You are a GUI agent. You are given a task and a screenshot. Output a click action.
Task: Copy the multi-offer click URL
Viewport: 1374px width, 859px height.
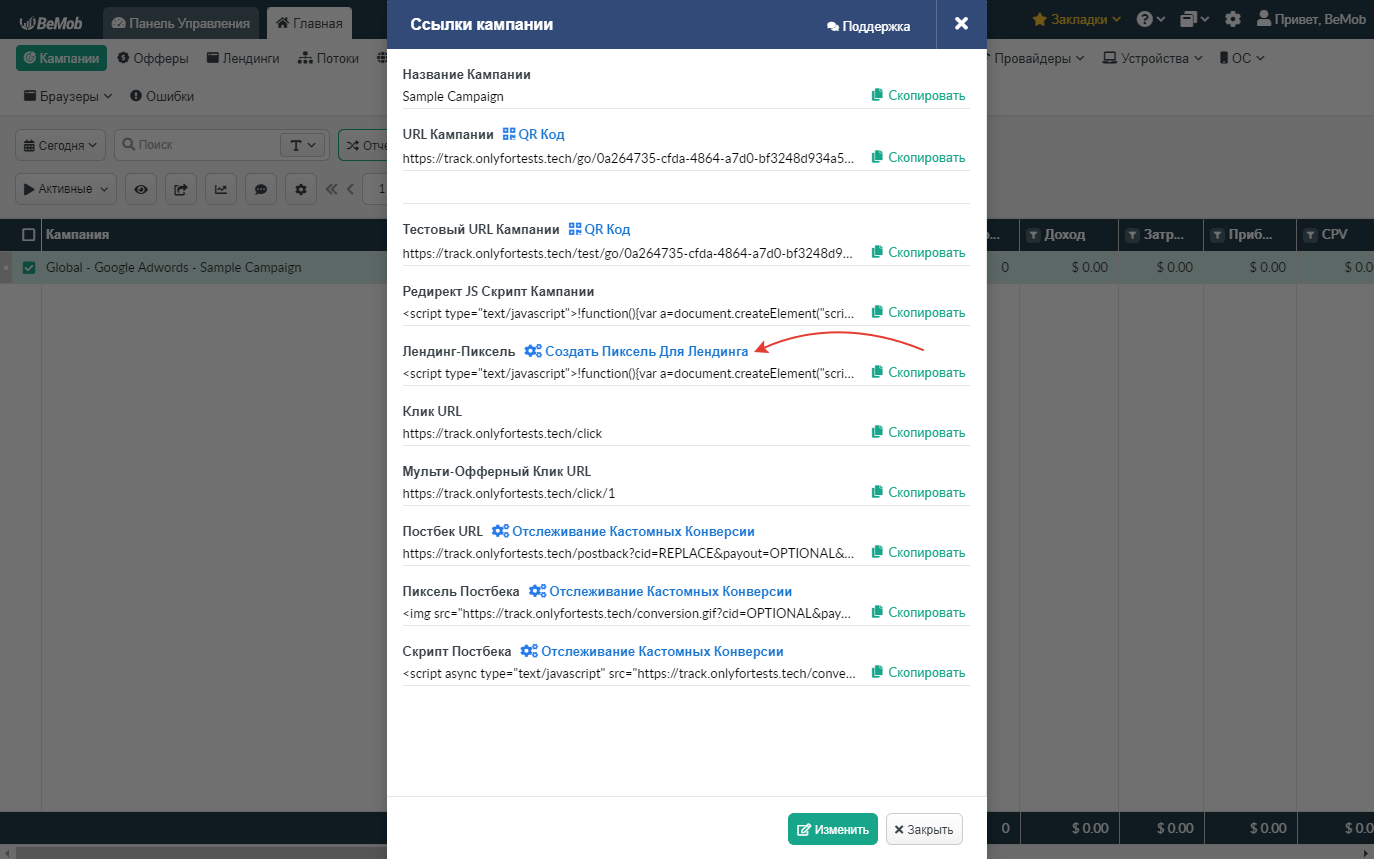point(918,492)
